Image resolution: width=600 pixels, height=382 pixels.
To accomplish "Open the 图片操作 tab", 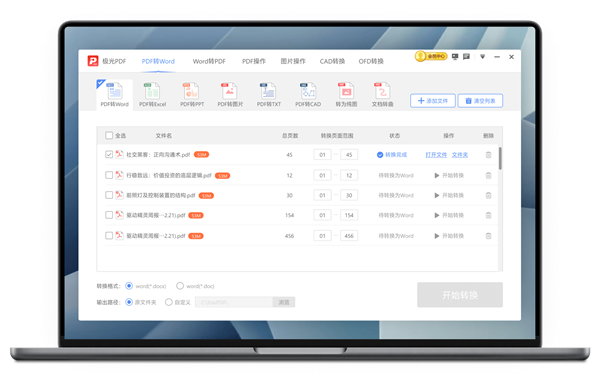I will (293, 61).
